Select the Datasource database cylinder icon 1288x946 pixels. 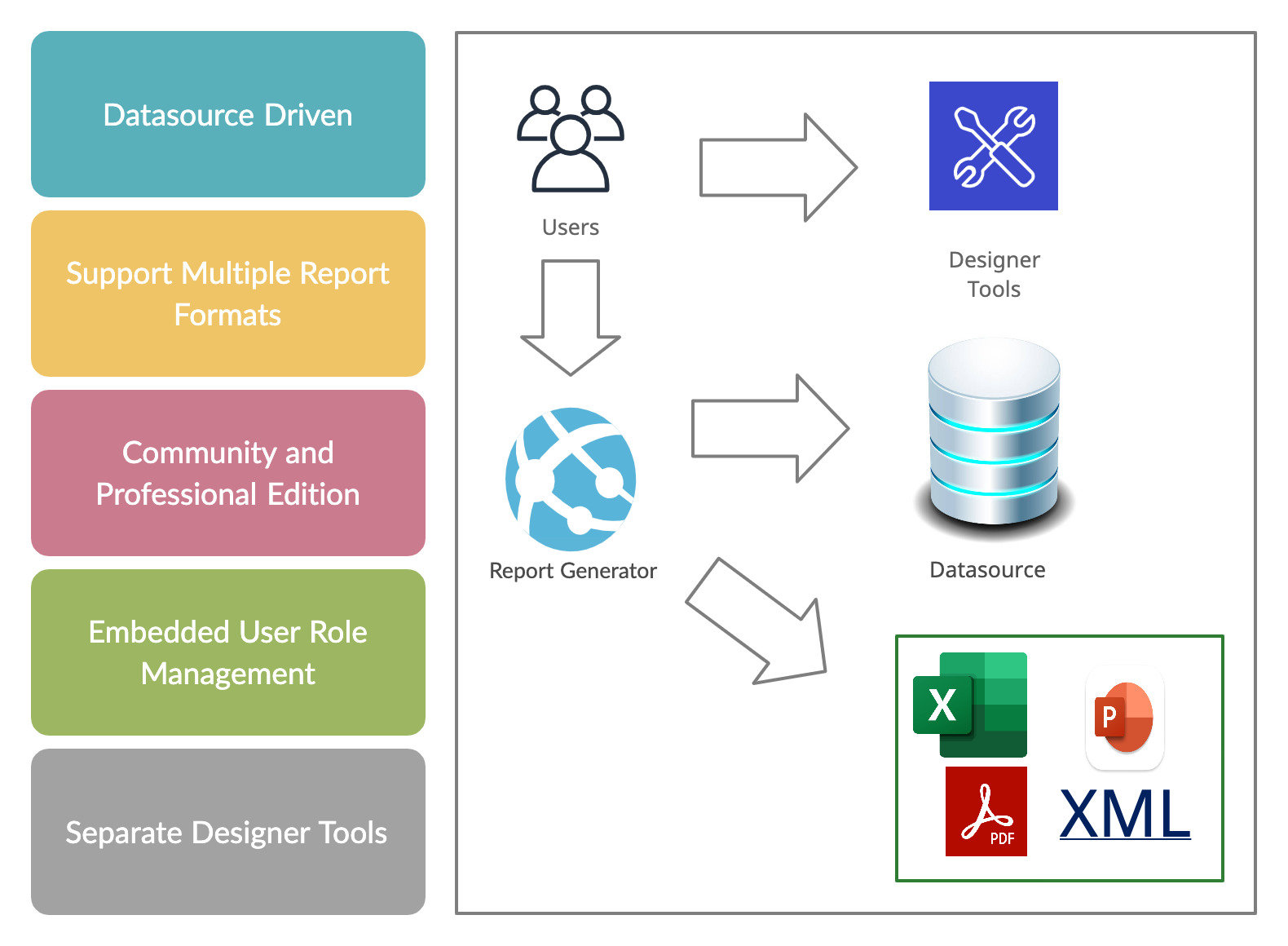coord(994,440)
